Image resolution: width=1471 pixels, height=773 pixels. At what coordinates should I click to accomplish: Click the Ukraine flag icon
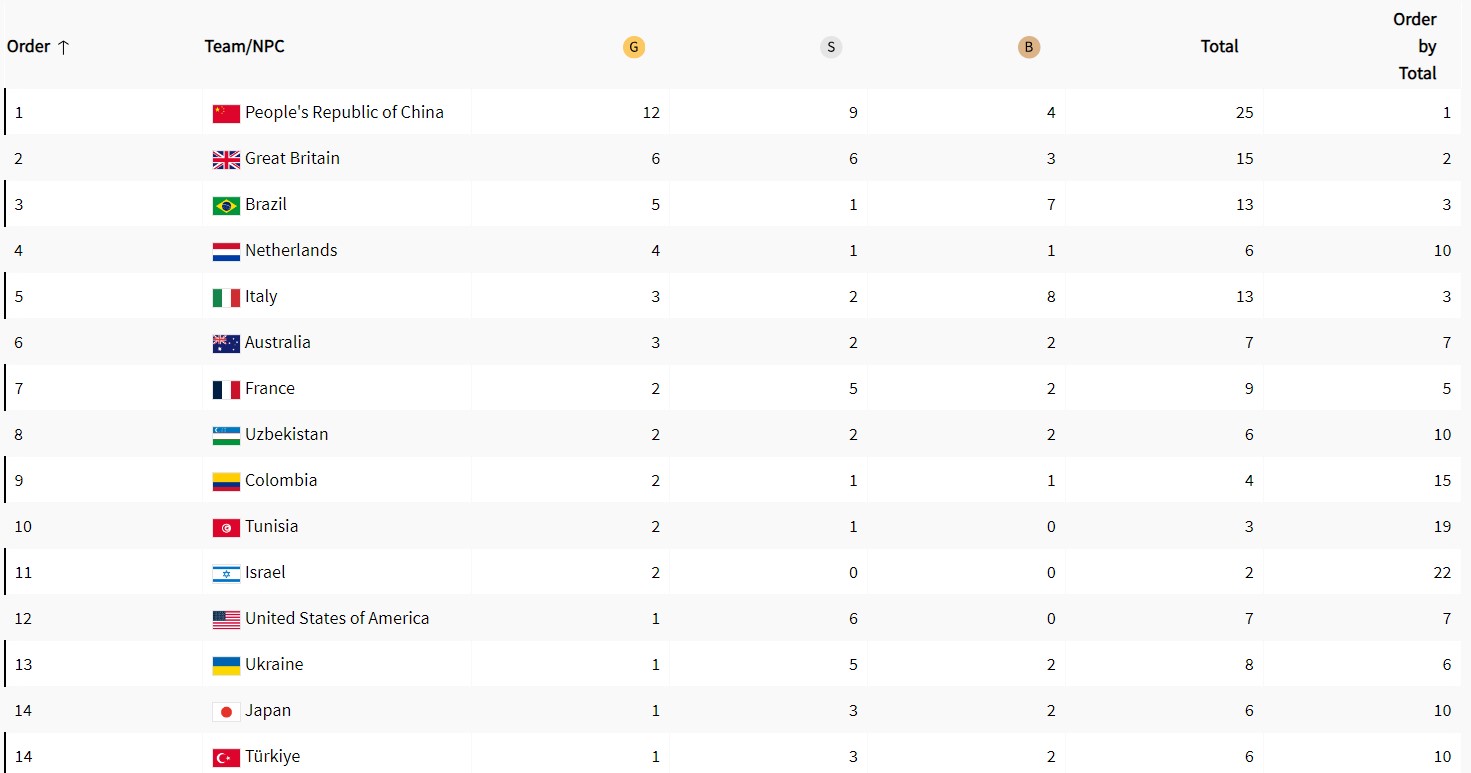click(x=226, y=665)
